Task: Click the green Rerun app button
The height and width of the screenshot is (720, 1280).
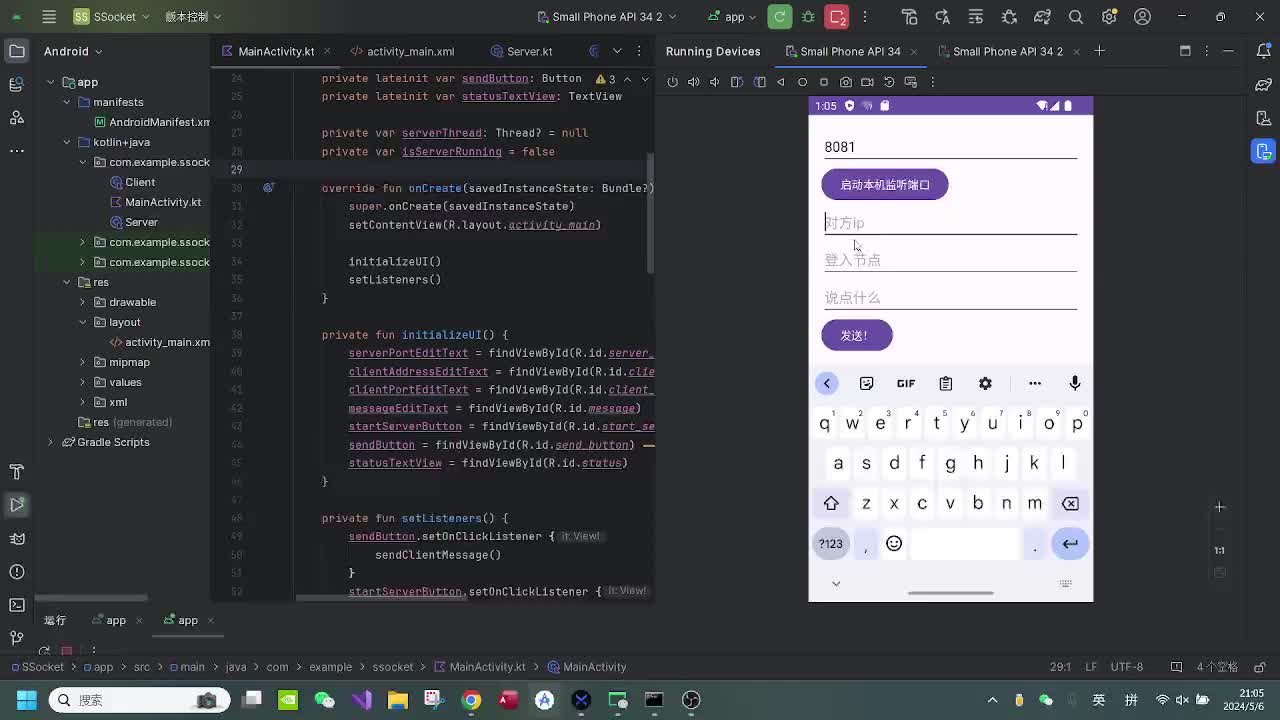Action: (x=780, y=17)
